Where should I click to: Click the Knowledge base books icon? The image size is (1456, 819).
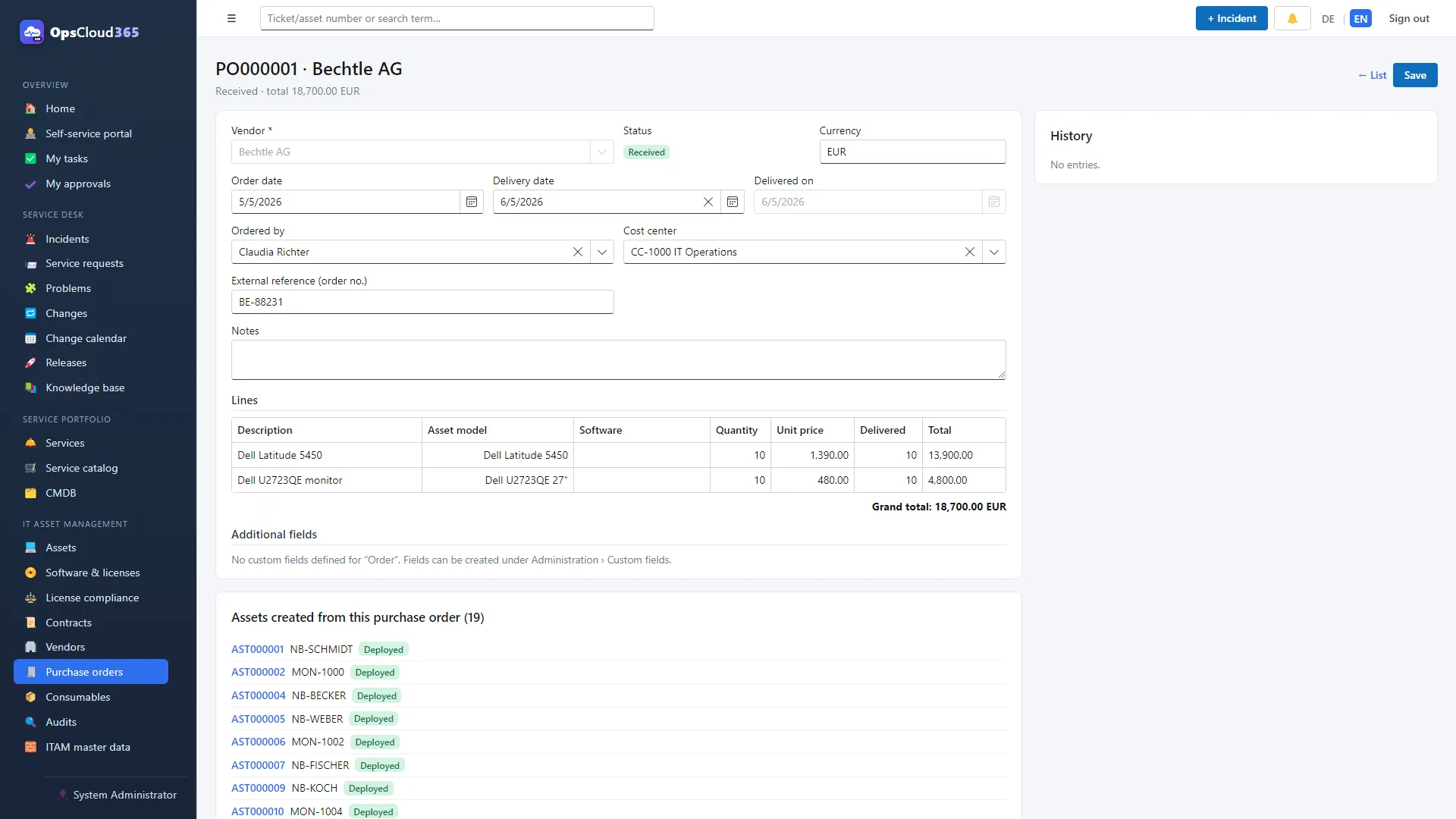click(30, 388)
